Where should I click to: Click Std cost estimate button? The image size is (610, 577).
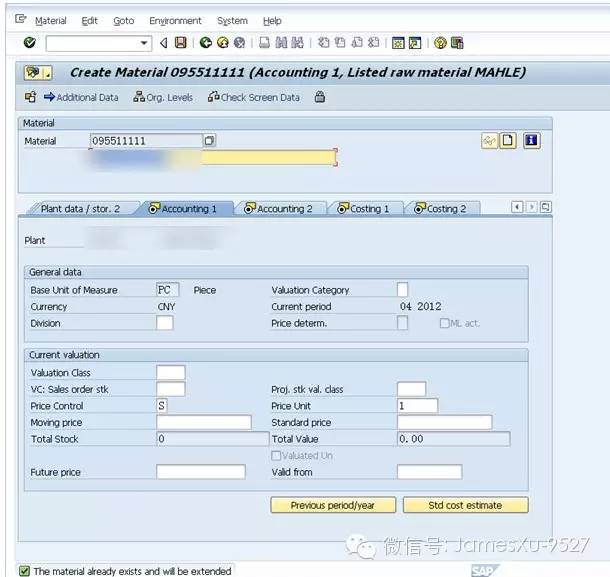466,505
